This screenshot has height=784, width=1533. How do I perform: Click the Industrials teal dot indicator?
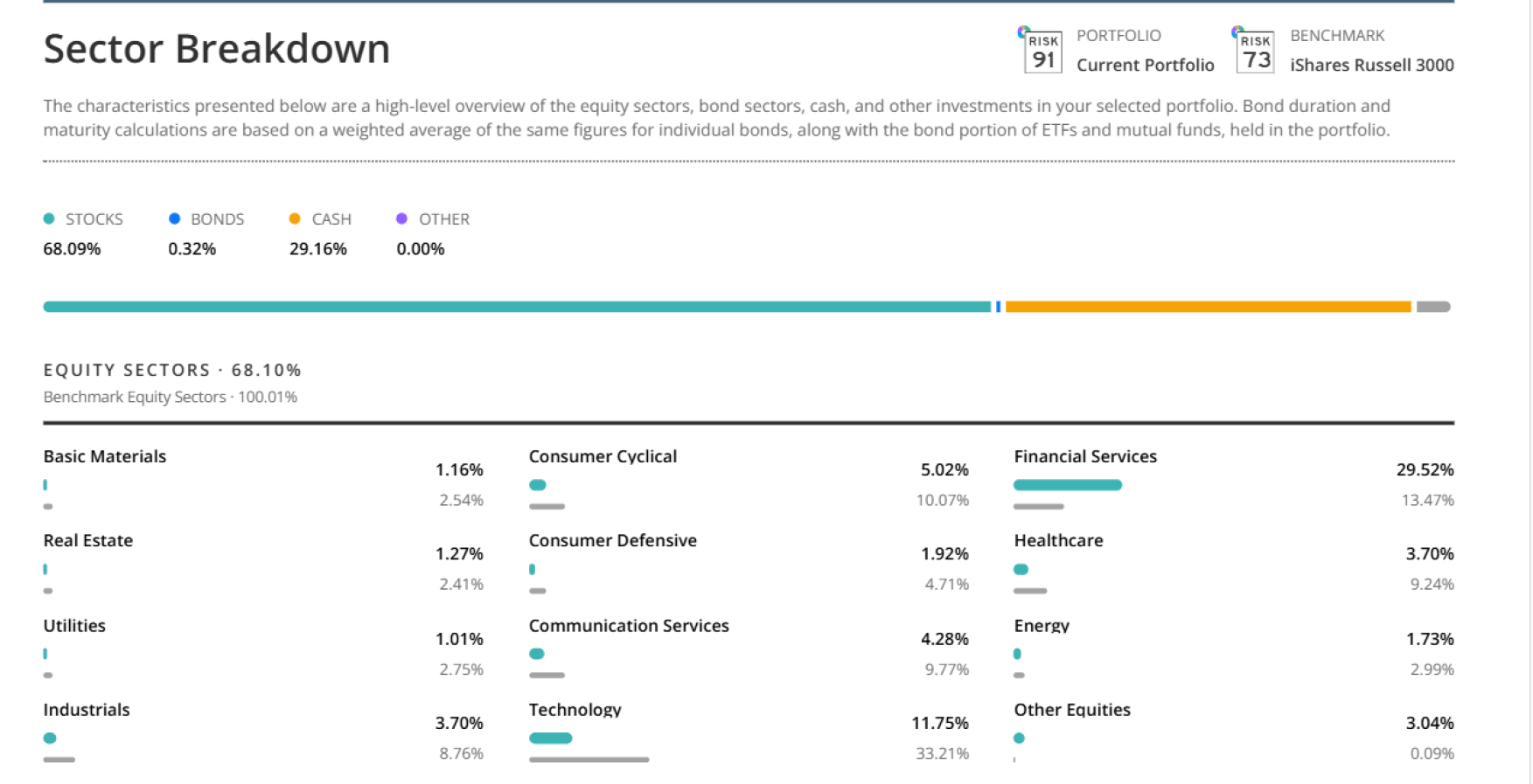click(x=50, y=738)
